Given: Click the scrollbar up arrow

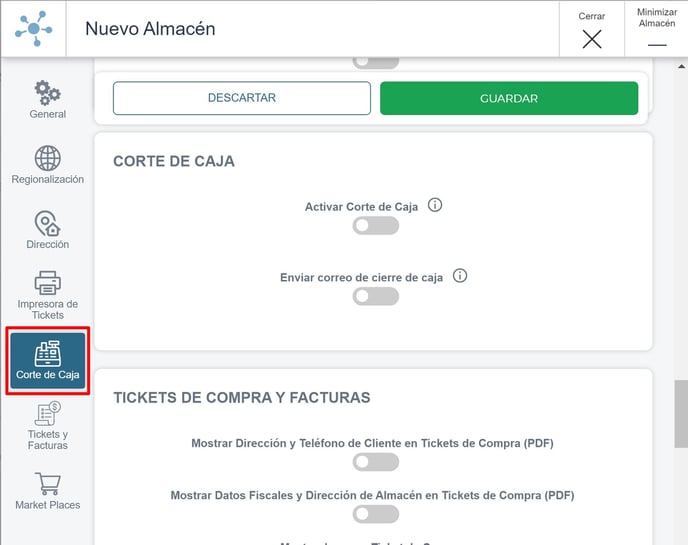Looking at the screenshot, I should coord(681,67).
